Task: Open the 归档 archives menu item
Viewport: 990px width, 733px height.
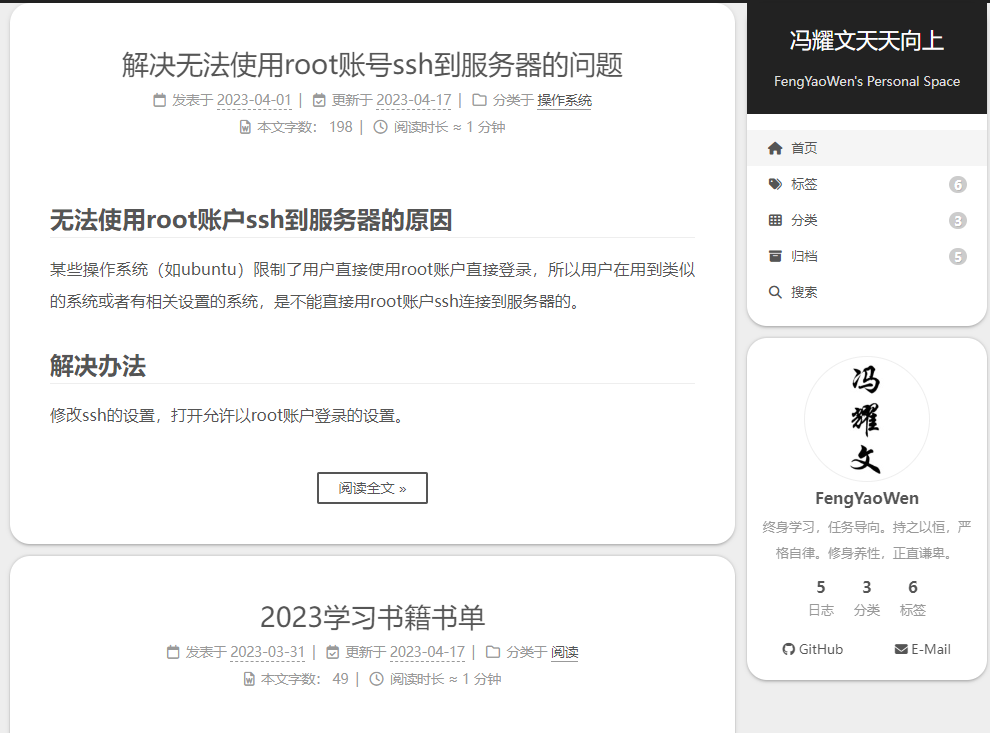Action: [866, 256]
